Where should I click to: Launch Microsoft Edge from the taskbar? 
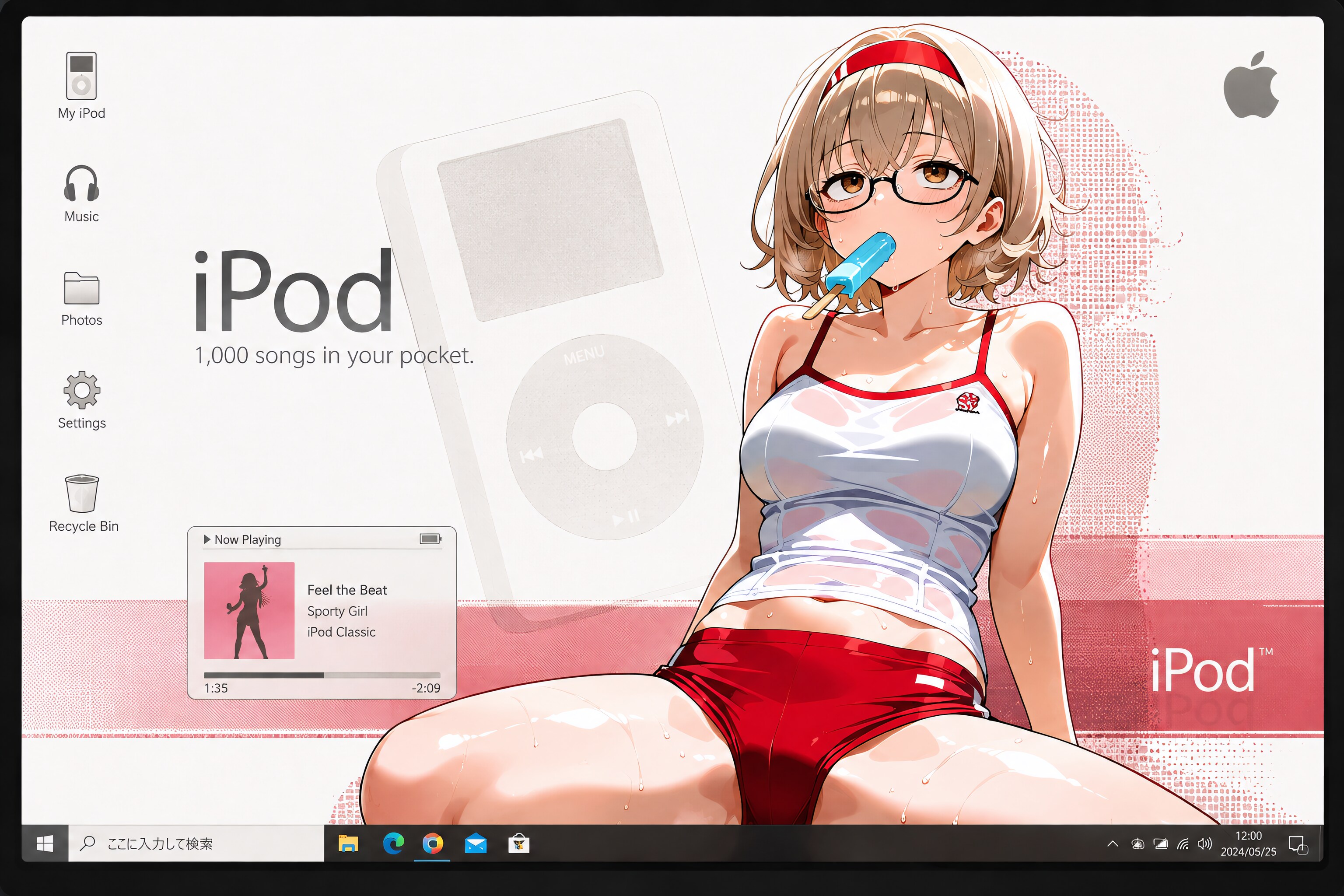tap(393, 843)
